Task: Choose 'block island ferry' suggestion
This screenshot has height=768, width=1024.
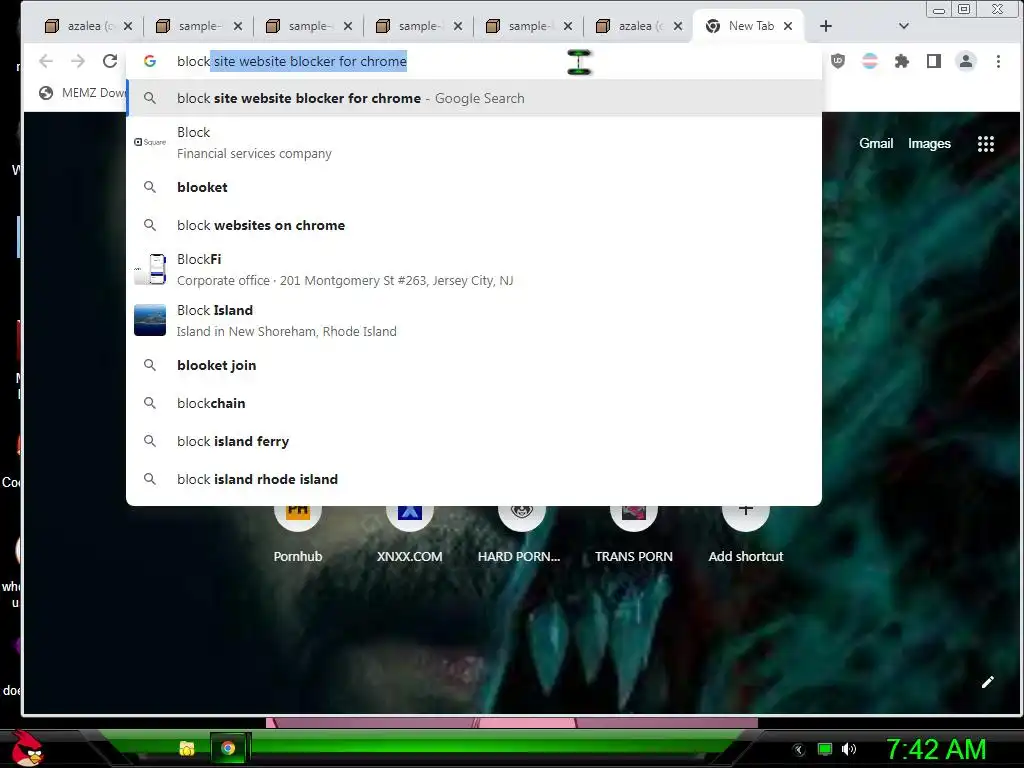Action: point(474,441)
